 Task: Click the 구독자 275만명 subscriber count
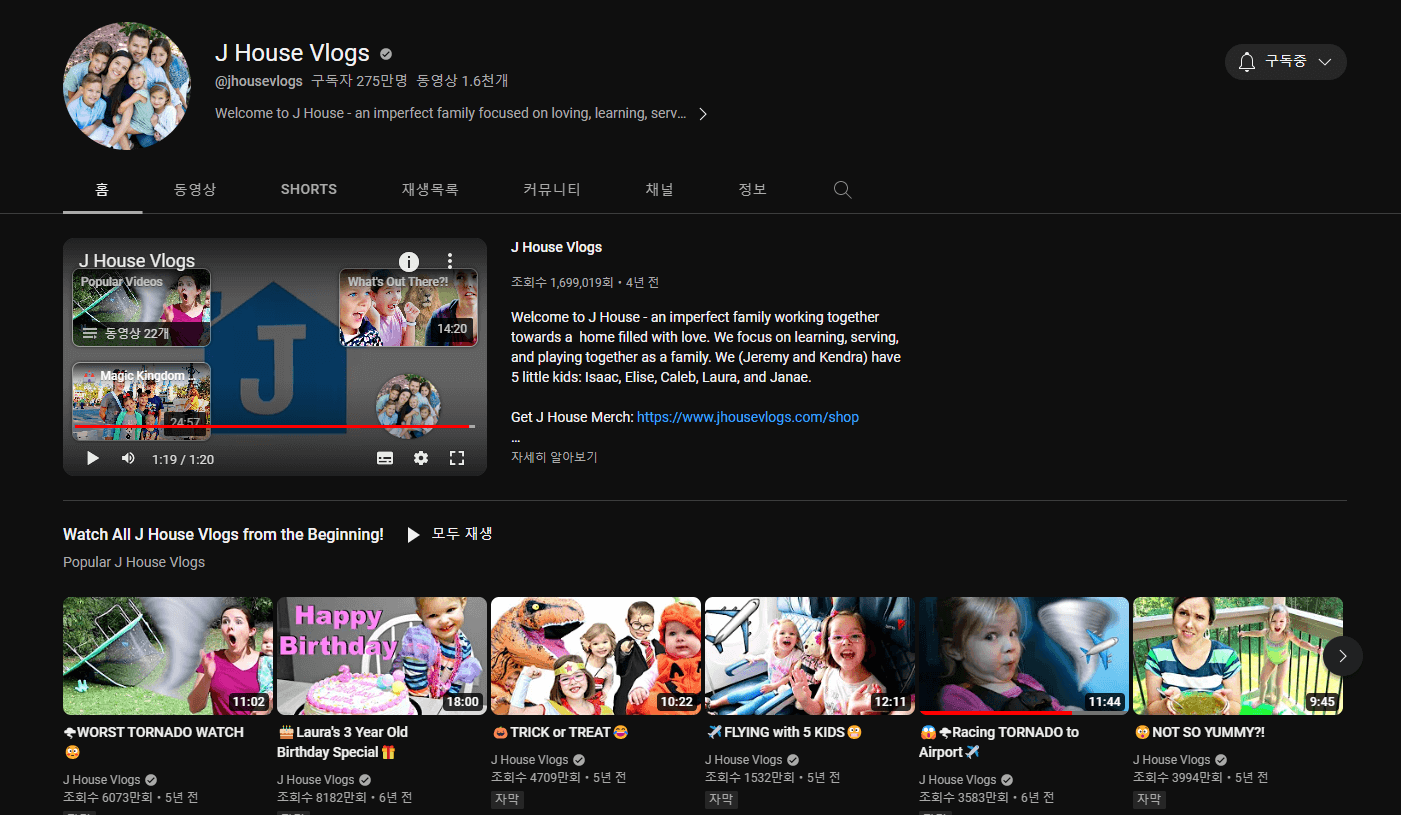tap(359, 81)
